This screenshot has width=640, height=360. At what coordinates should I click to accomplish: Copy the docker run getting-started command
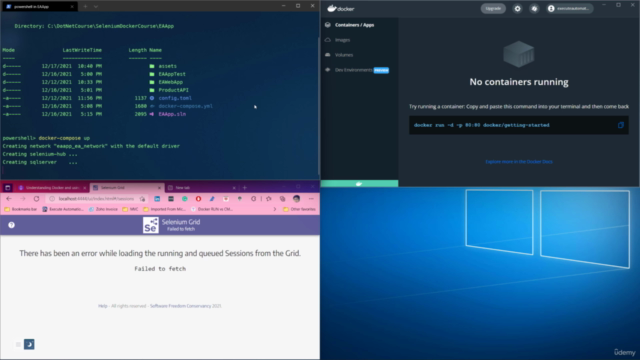point(620,125)
